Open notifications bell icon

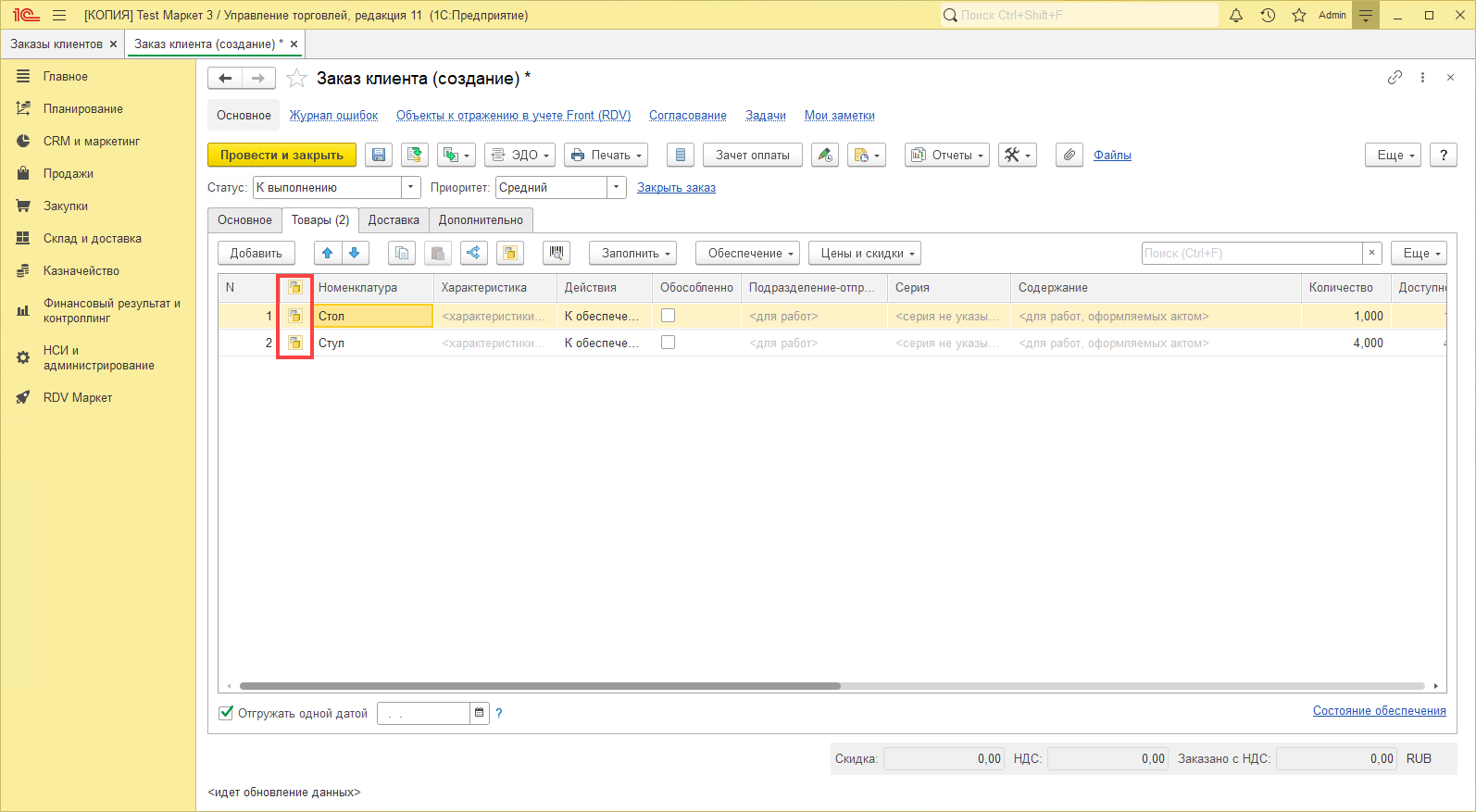[1235, 15]
